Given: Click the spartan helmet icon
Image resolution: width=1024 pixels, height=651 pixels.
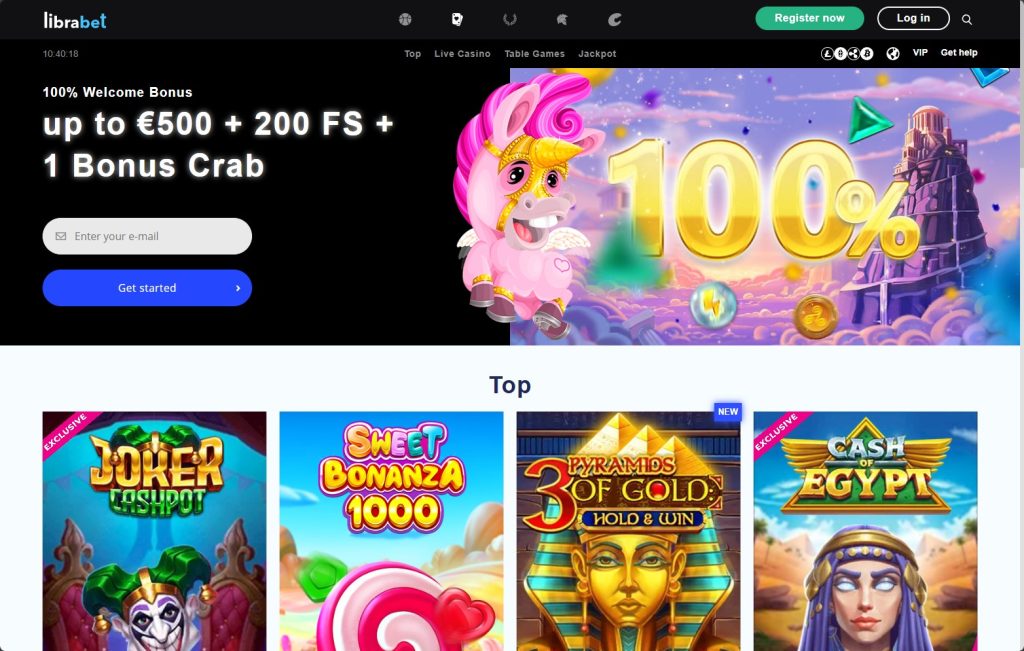Looking at the screenshot, I should click(562, 20).
